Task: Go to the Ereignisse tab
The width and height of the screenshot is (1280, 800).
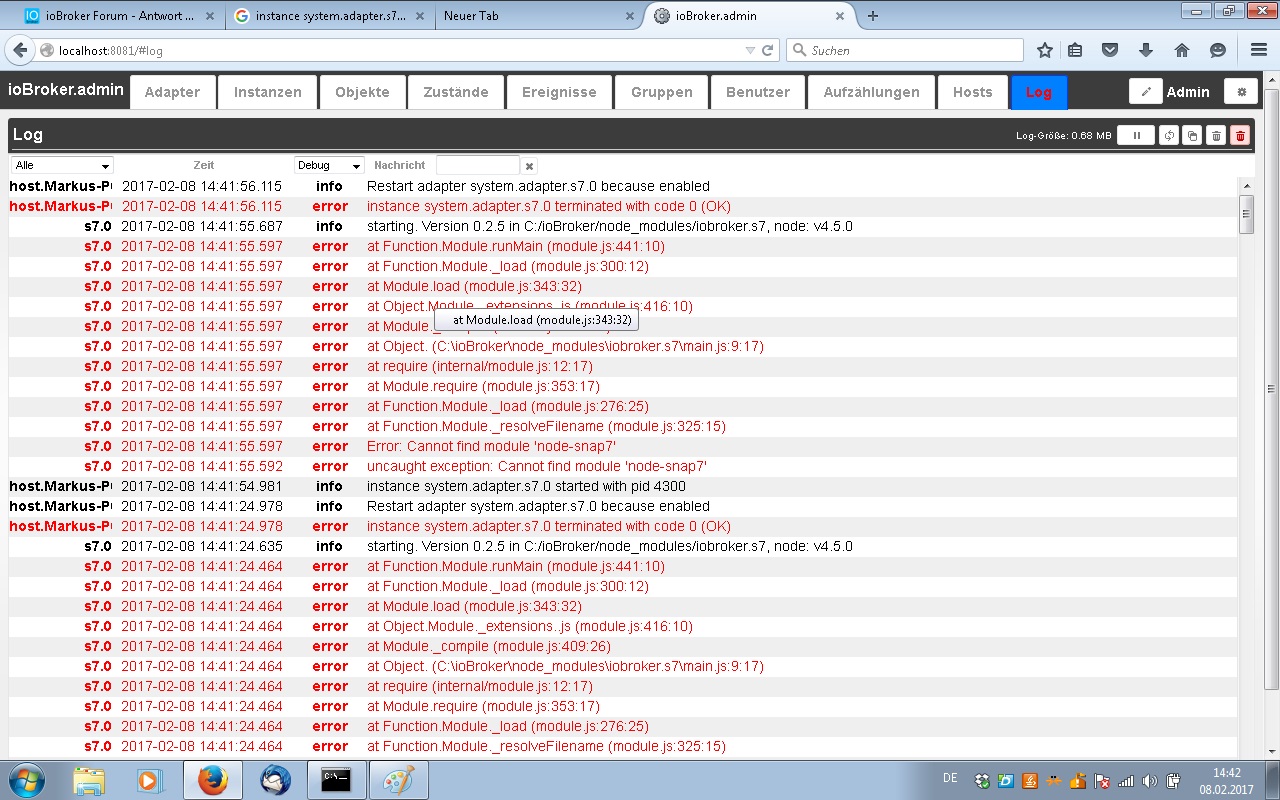Action: (x=559, y=92)
